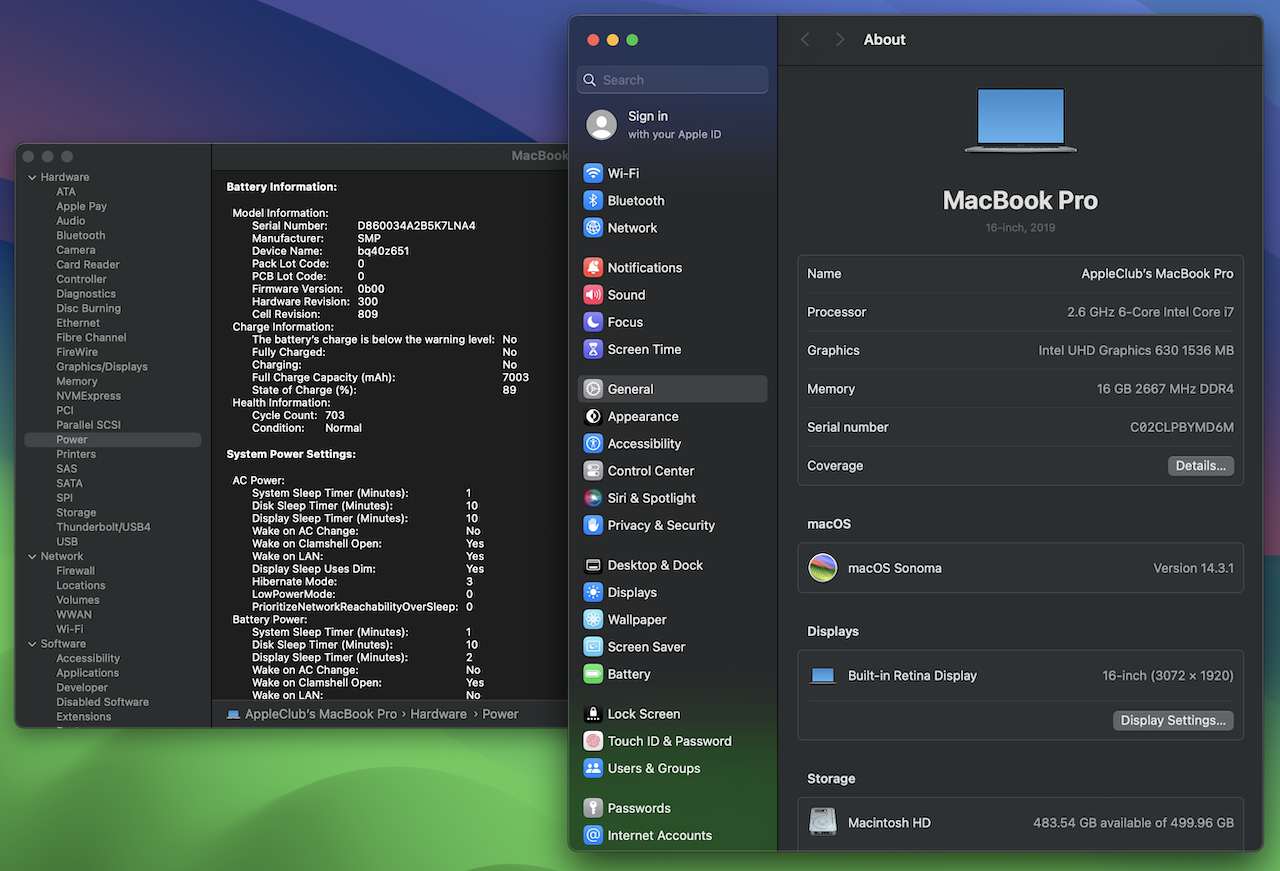Screen dimensions: 1280x871
Task: Select the Focus moon icon
Action: tap(593, 322)
